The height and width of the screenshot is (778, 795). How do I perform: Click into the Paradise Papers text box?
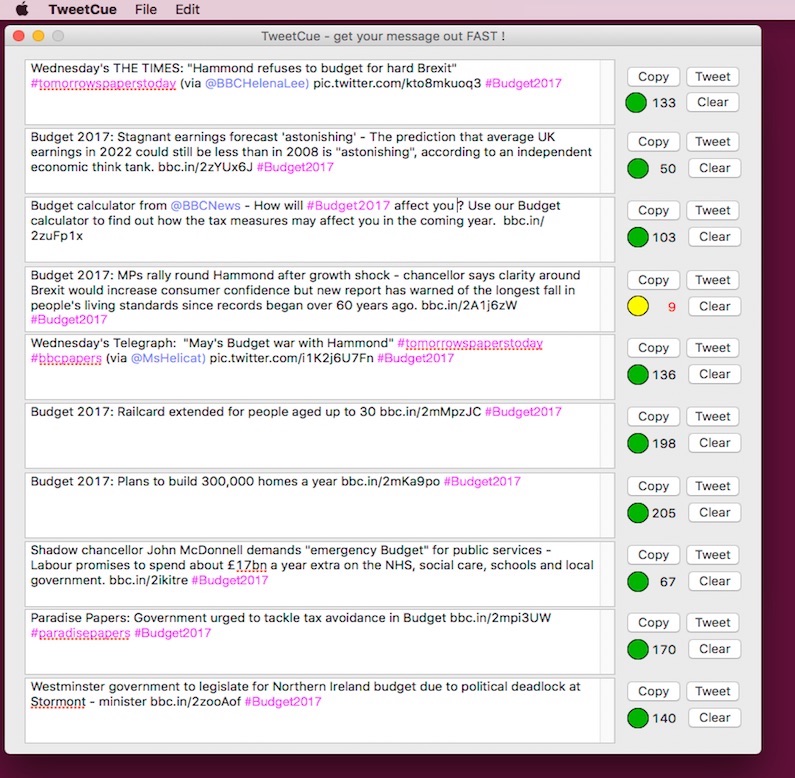[319, 642]
